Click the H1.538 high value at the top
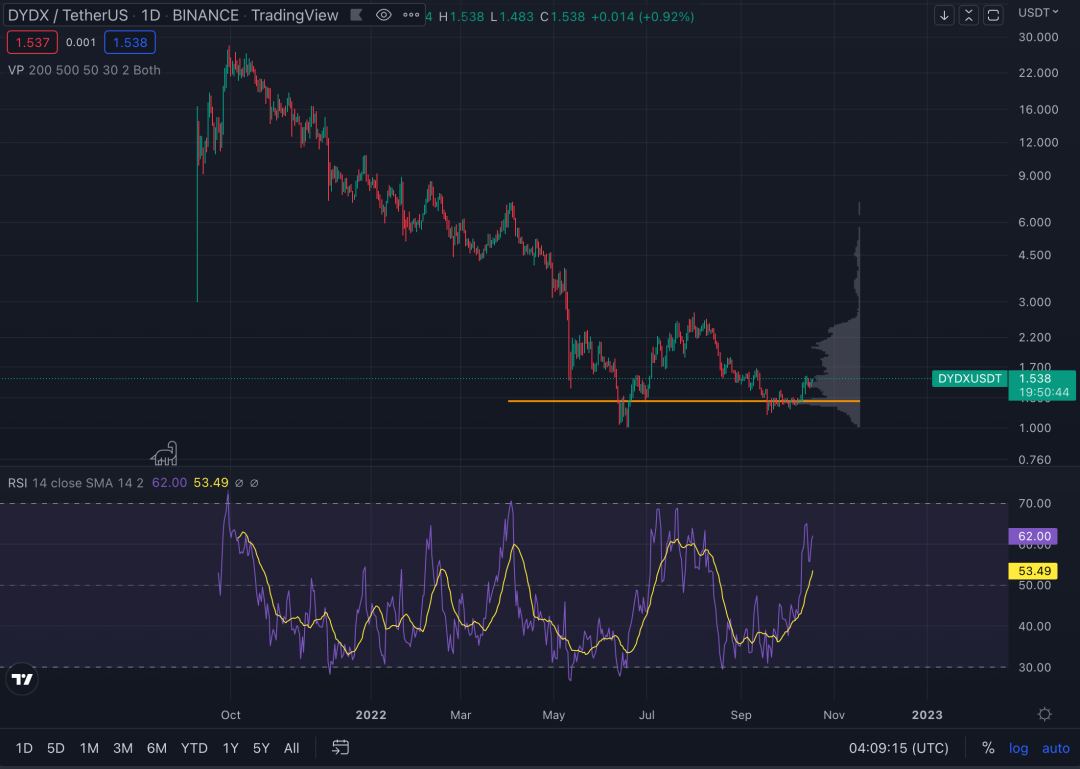This screenshot has width=1080, height=769. (x=461, y=16)
